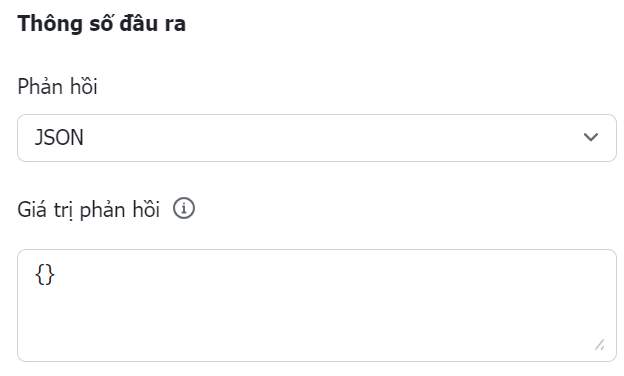This screenshot has width=624, height=376.
Task: Click the middle of the JSON select box
Action: [317, 138]
